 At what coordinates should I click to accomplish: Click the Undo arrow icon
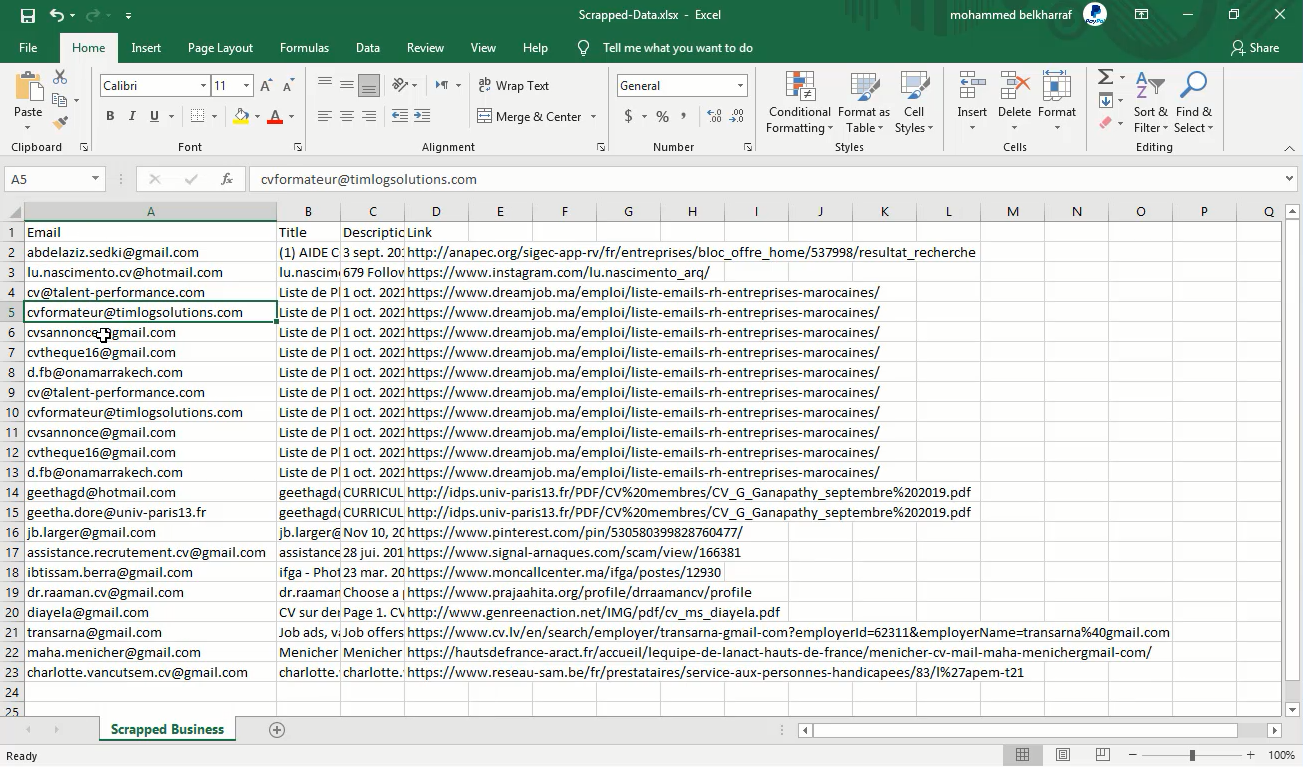[57, 15]
